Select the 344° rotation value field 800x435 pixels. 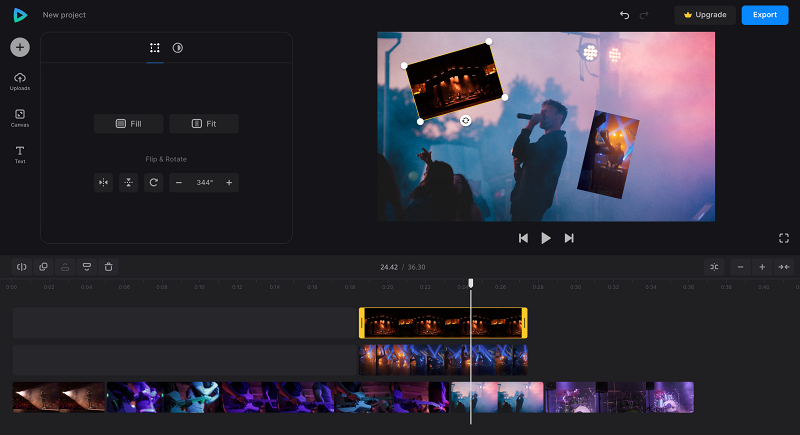click(205, 183)
